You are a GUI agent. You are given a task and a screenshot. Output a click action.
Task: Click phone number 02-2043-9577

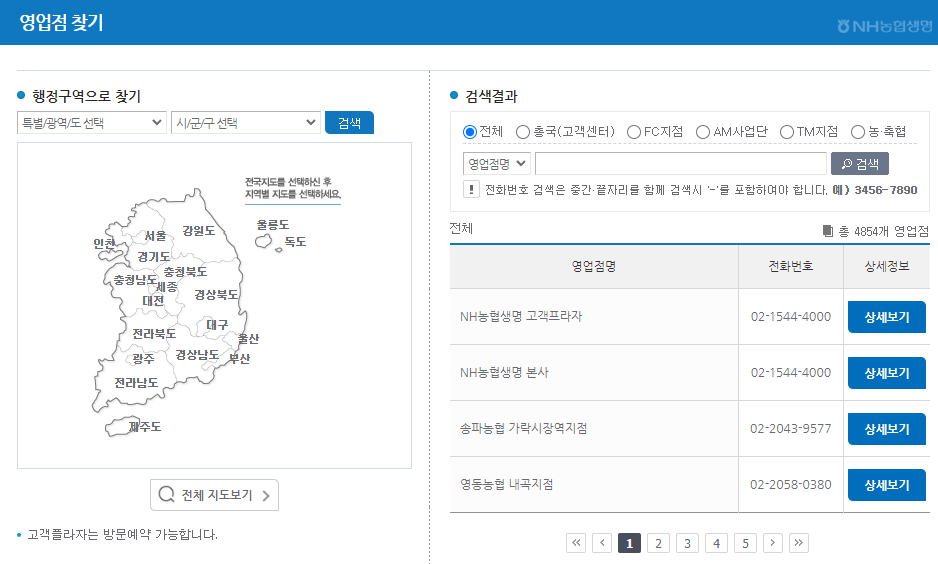pos(791,429)
